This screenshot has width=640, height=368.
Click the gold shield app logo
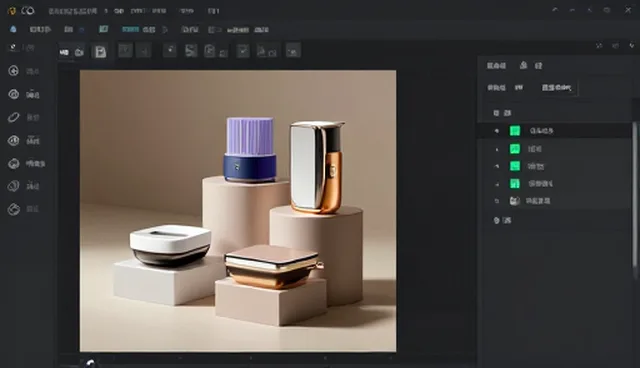(12, 11)
